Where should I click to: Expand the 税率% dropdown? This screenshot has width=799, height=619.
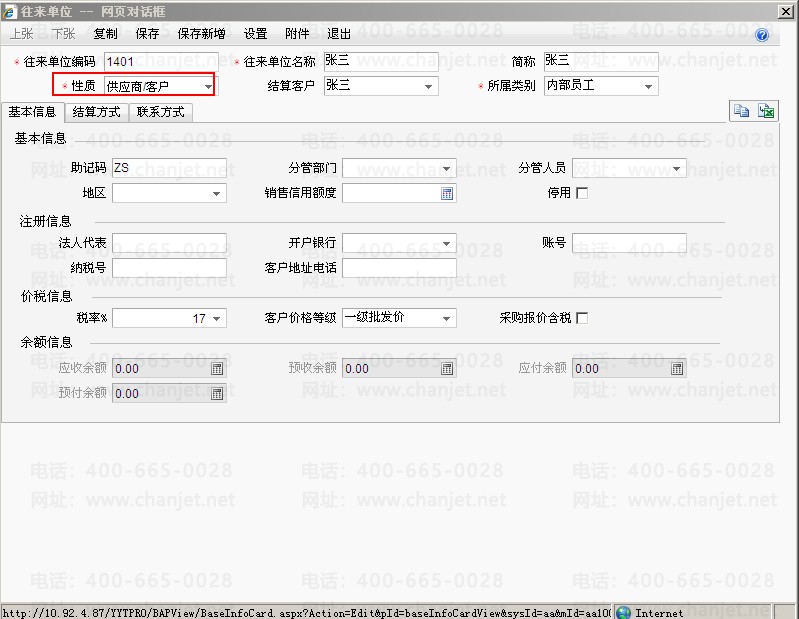click(x=217, y=318)
